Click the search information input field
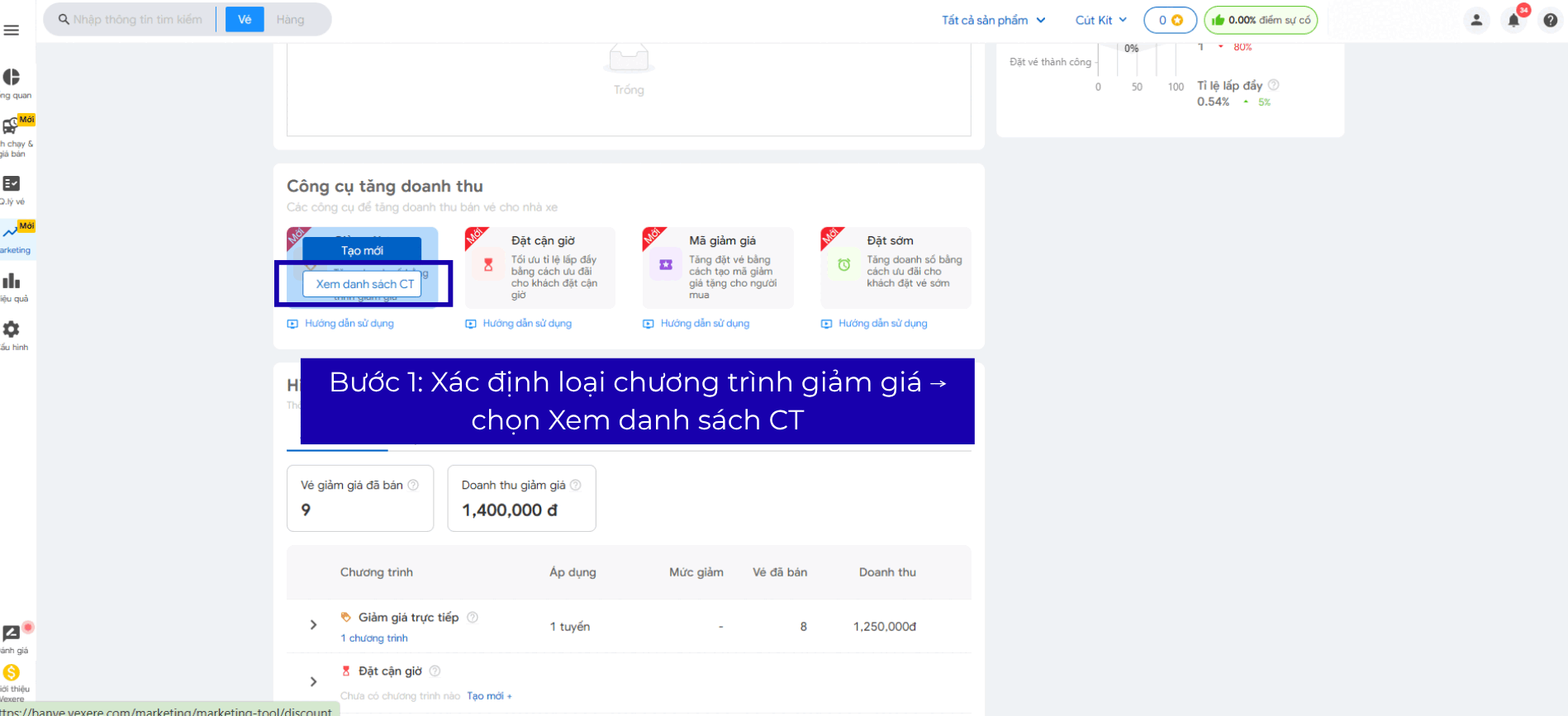 click(x=137, y=20)
